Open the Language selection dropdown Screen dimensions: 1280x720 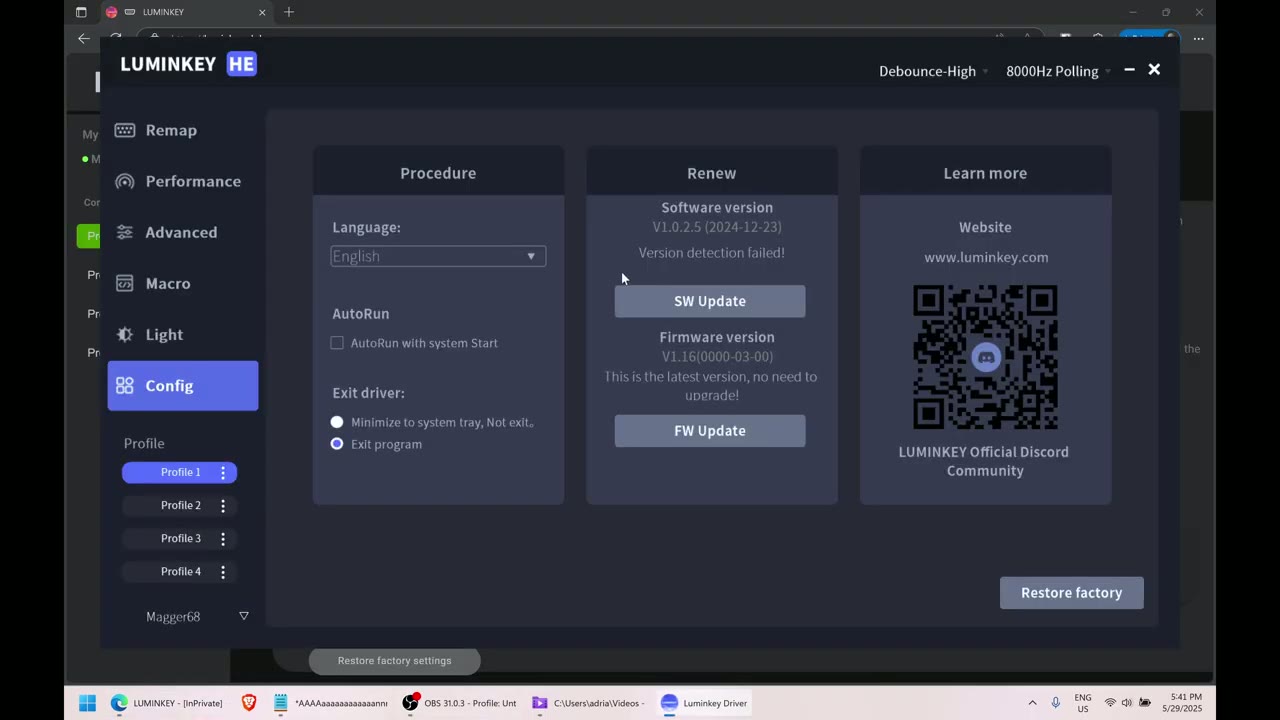437,256
